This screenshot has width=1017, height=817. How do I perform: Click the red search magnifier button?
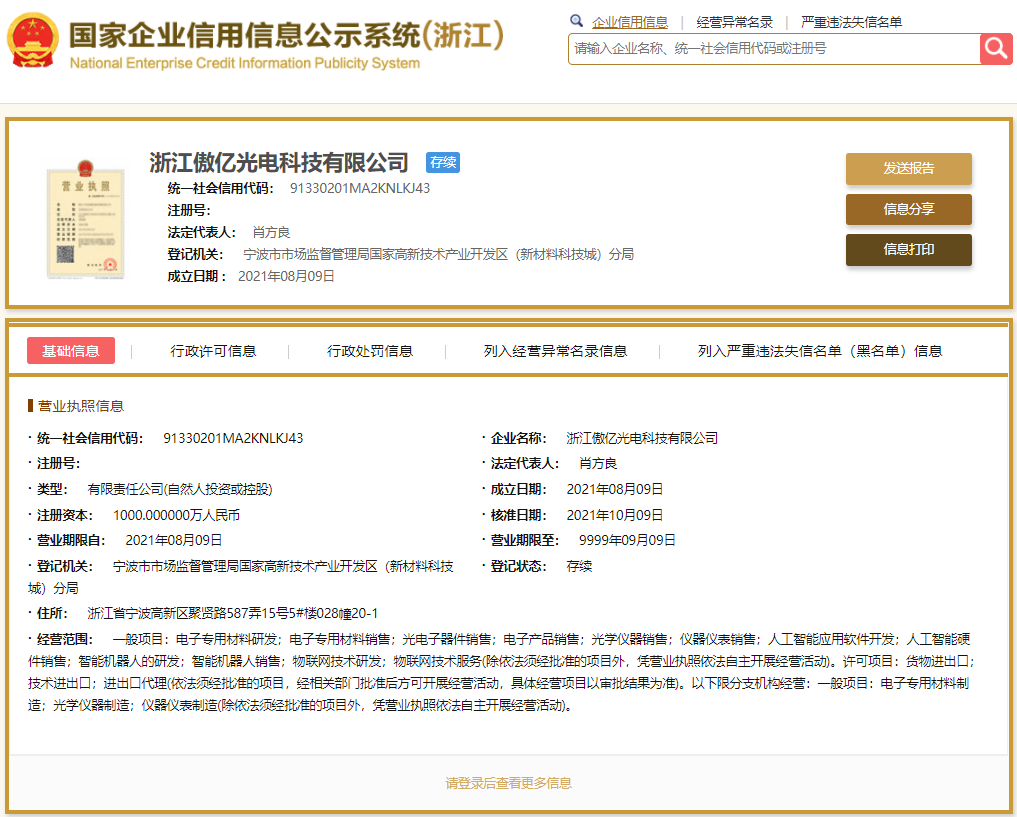pos(996,49)
